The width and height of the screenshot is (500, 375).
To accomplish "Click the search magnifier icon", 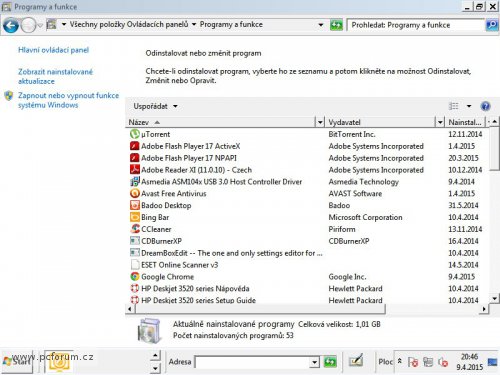I will 492,25.
